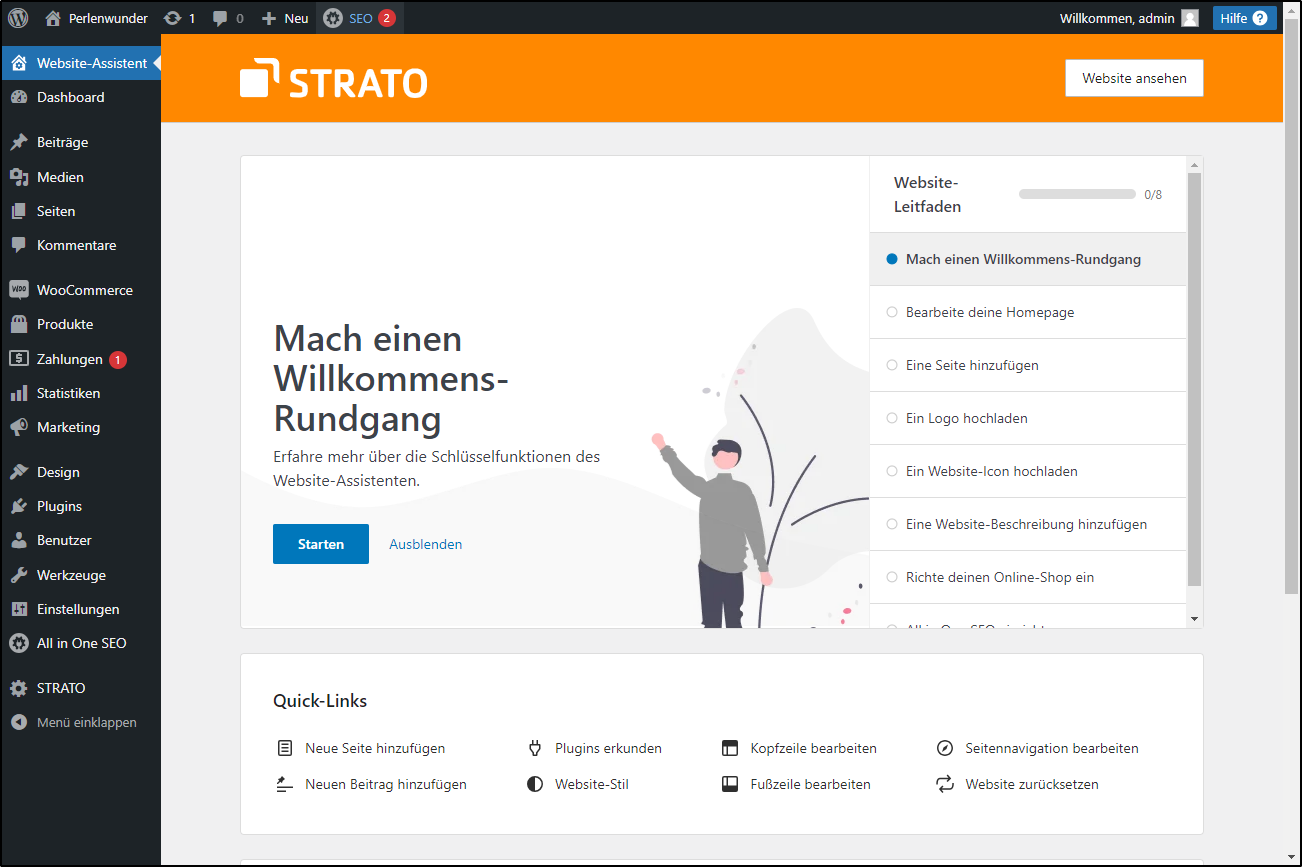
Task: Open the Website-Stil contrast icon
Action: [536, 784]
